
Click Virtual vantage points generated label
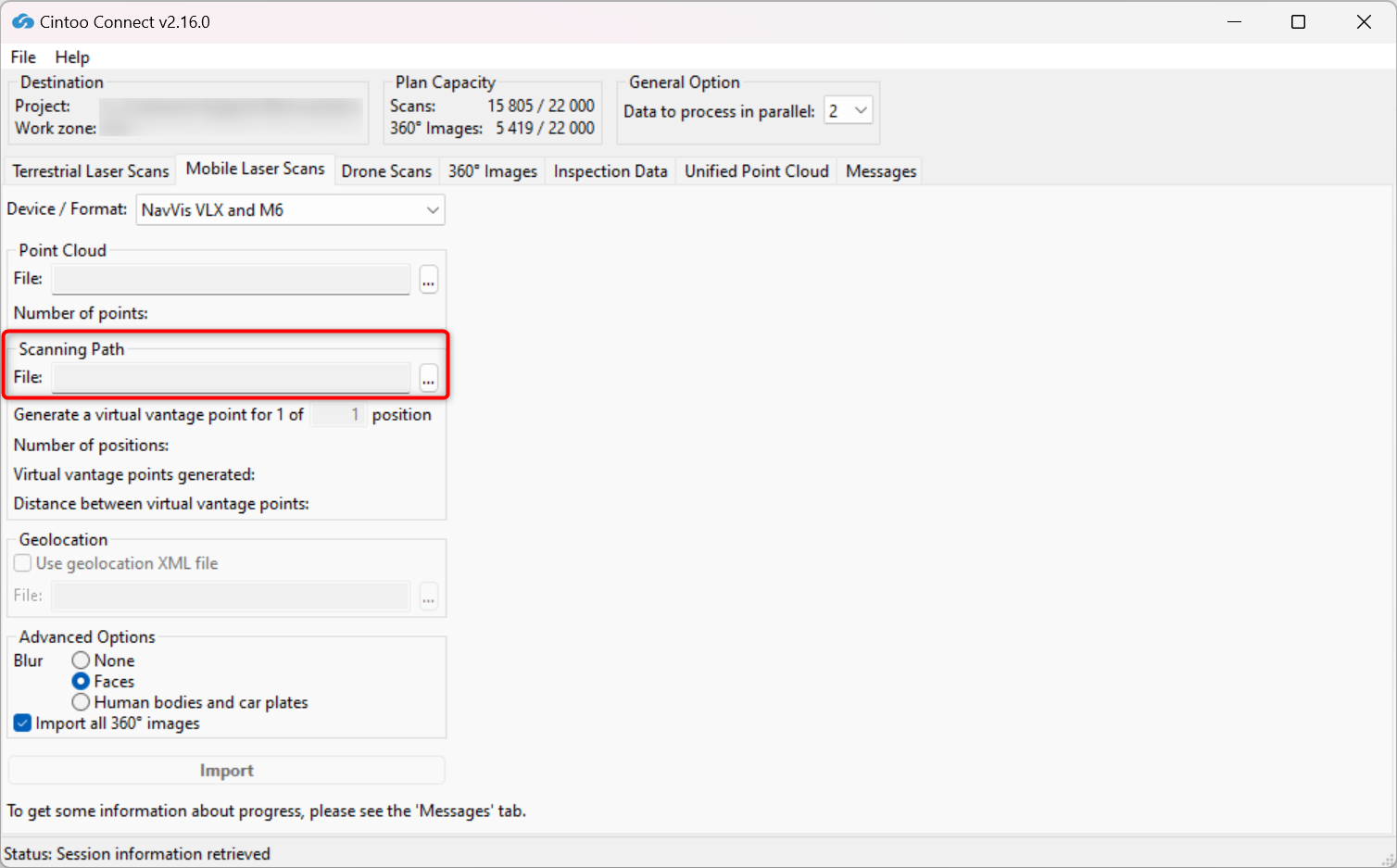click(134, 474)
